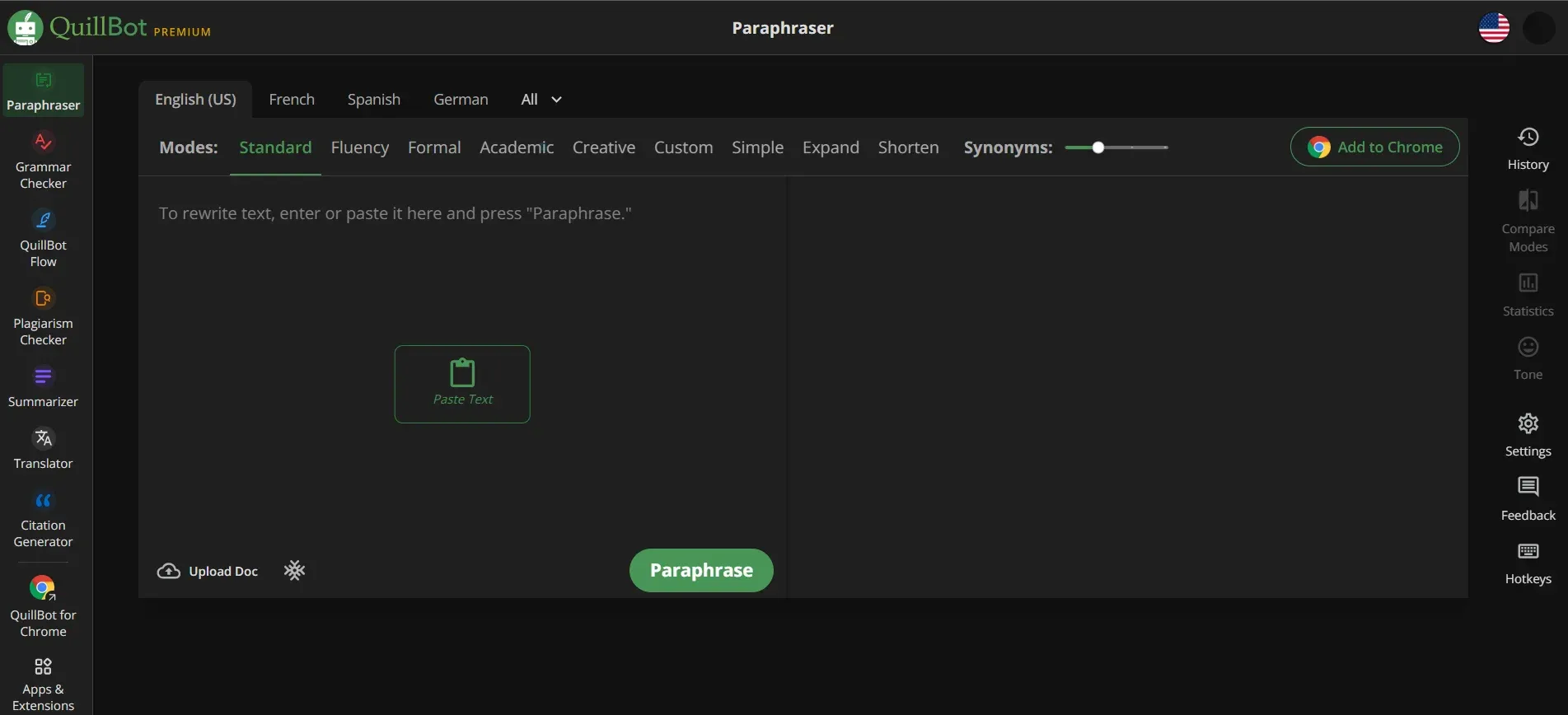Select the Simple mode
The image size is (1568, 715).
[757, 147]
